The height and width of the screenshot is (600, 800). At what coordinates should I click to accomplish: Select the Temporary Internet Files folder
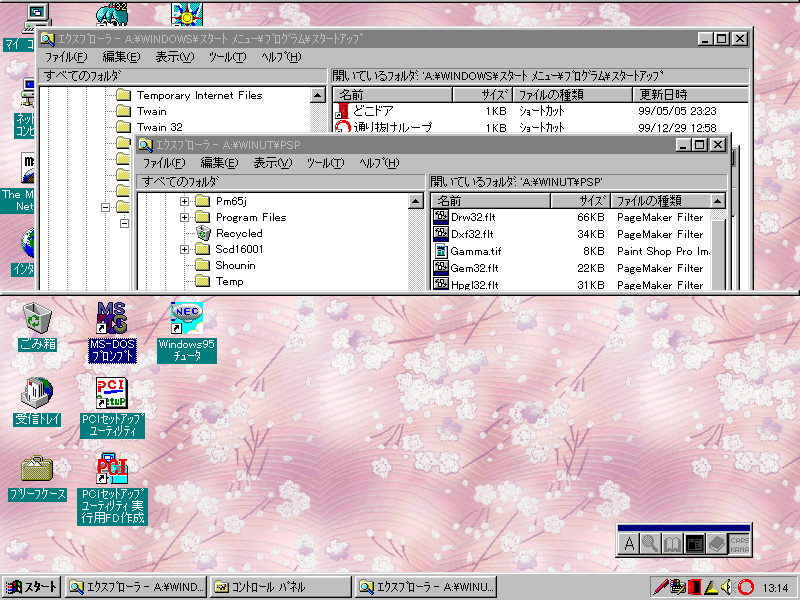coord(199,95)
